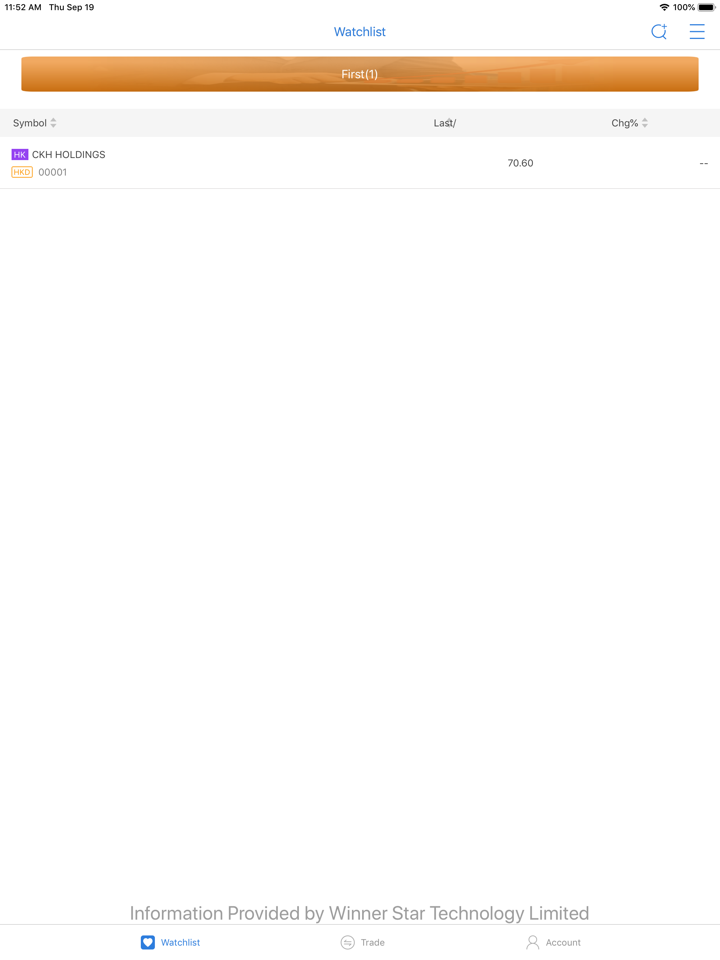
Task: Click the Winner Star Technology information text
Action: coord(360,913)
